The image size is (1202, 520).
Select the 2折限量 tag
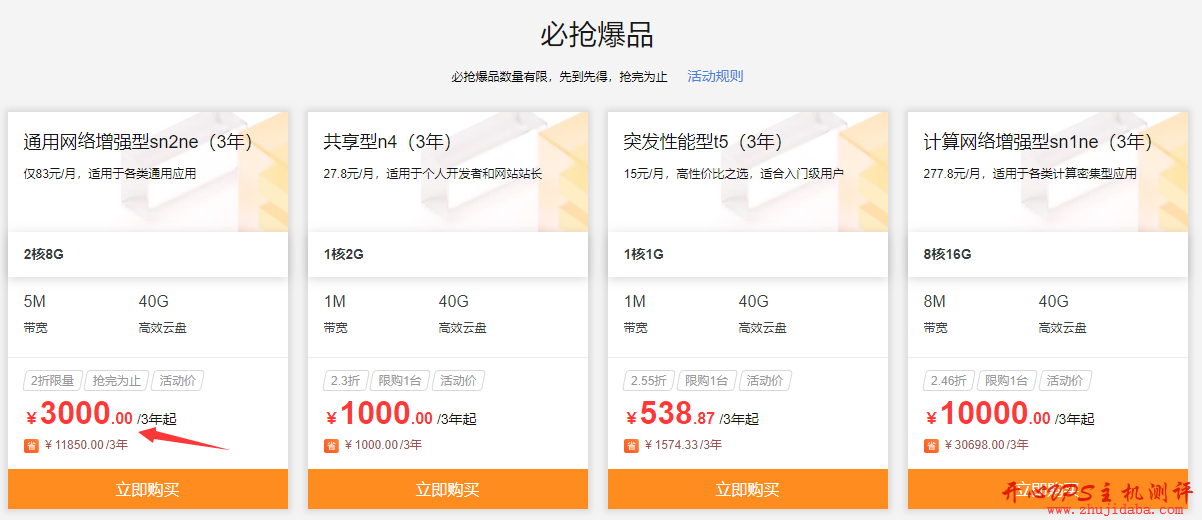click(x=52, y=381)
